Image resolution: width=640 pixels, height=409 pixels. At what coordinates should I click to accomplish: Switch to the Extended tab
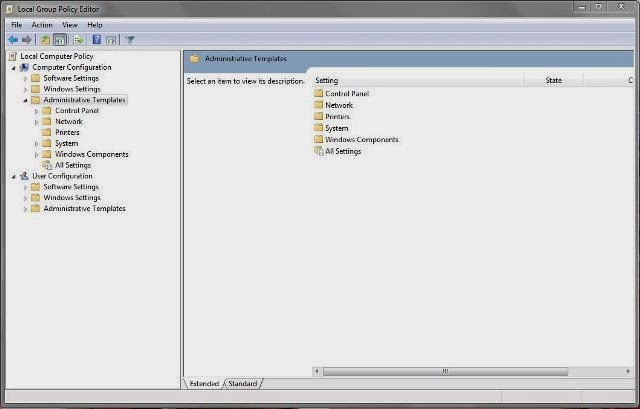pos(204,384)
